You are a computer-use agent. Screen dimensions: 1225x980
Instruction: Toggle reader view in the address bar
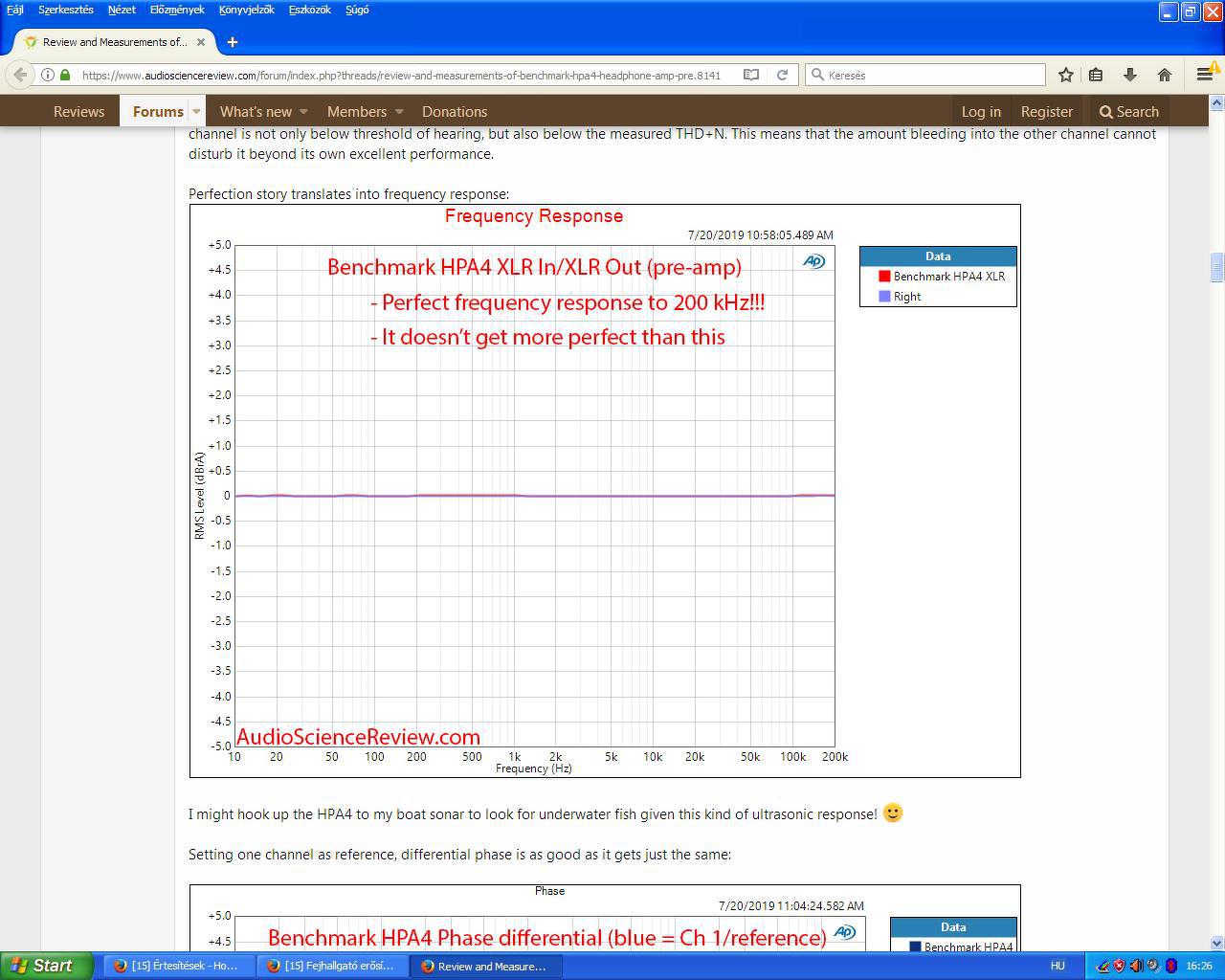pyautogui.click(x=752, y=75)
